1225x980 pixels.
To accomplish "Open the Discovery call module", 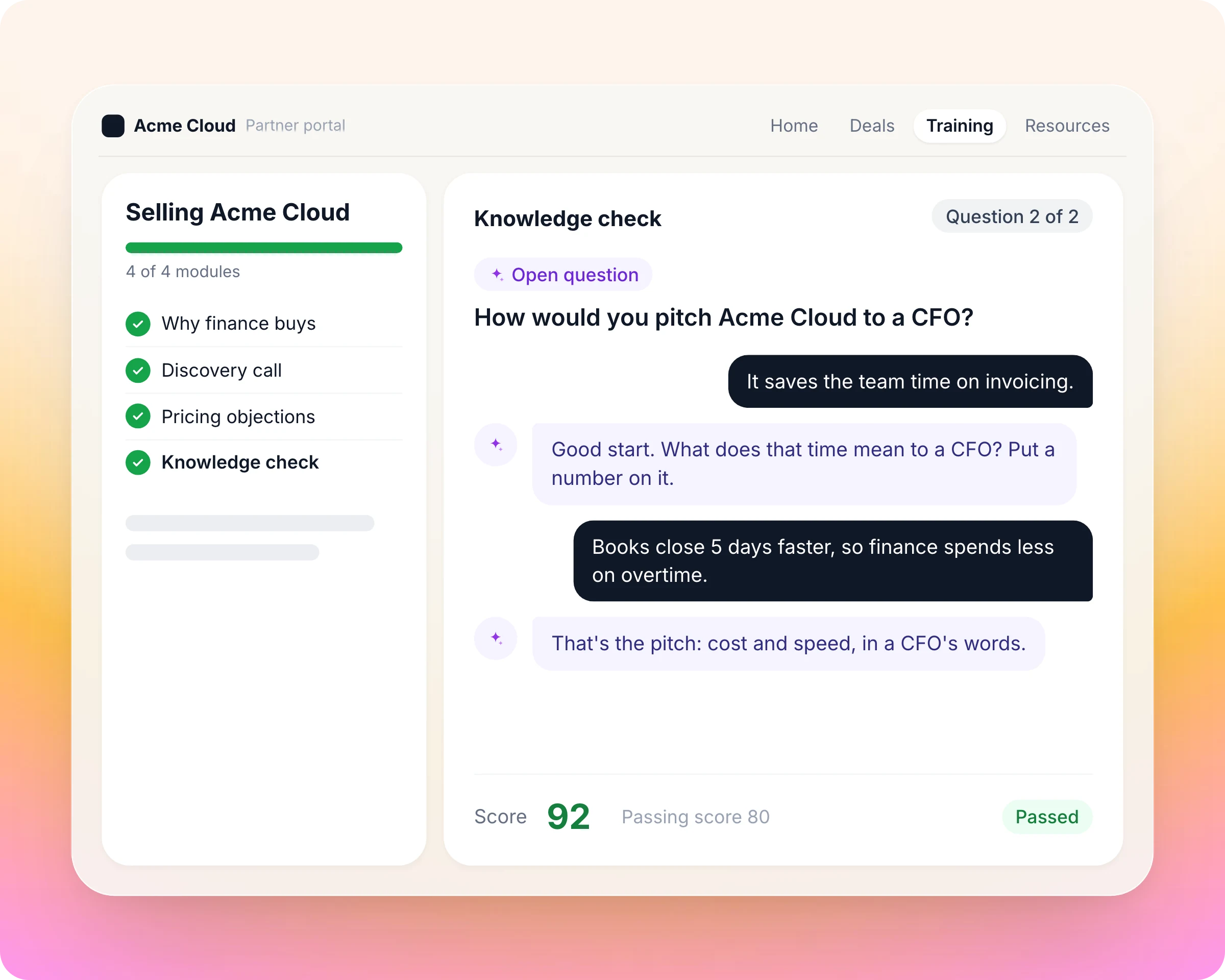I will pyautogui.click(x=264, y=371).
